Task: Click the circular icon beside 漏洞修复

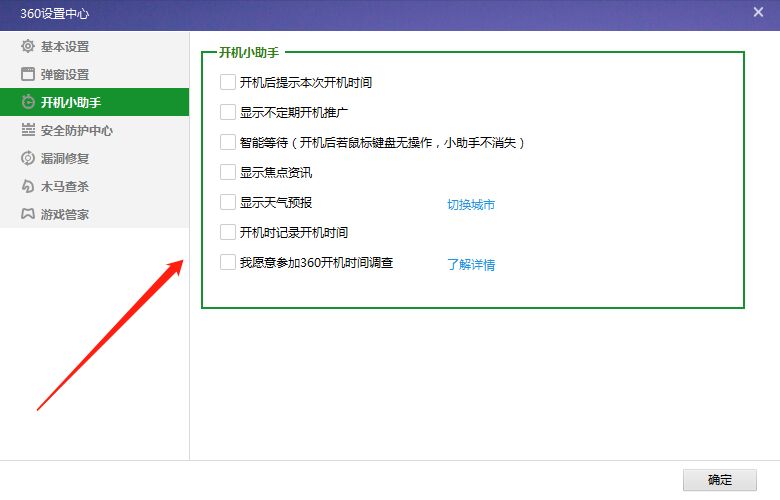Action: pos(28,158)
